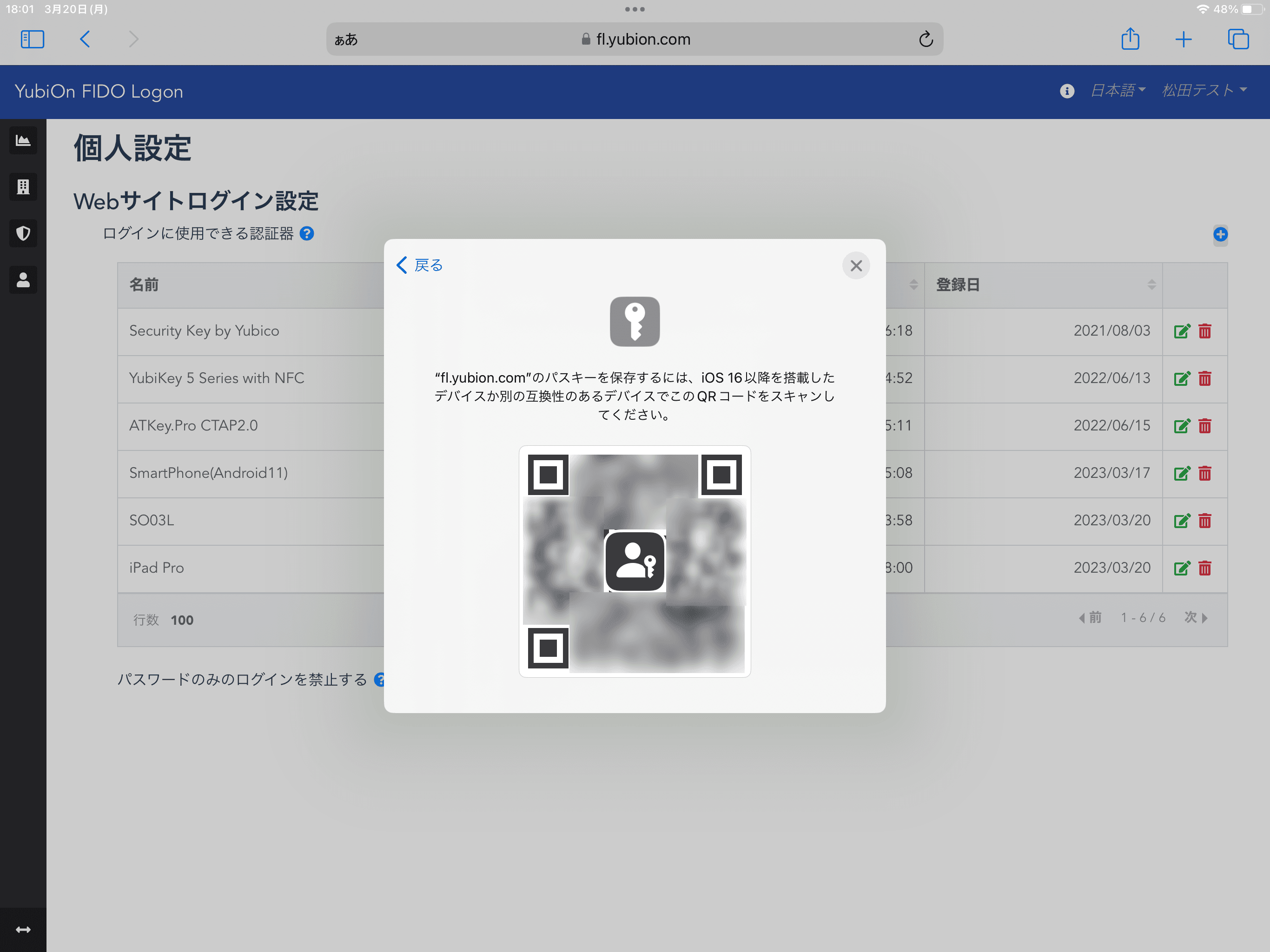
Task: Delete the SmartPhone(Android11) row
Action: (x=1204, y=474)
